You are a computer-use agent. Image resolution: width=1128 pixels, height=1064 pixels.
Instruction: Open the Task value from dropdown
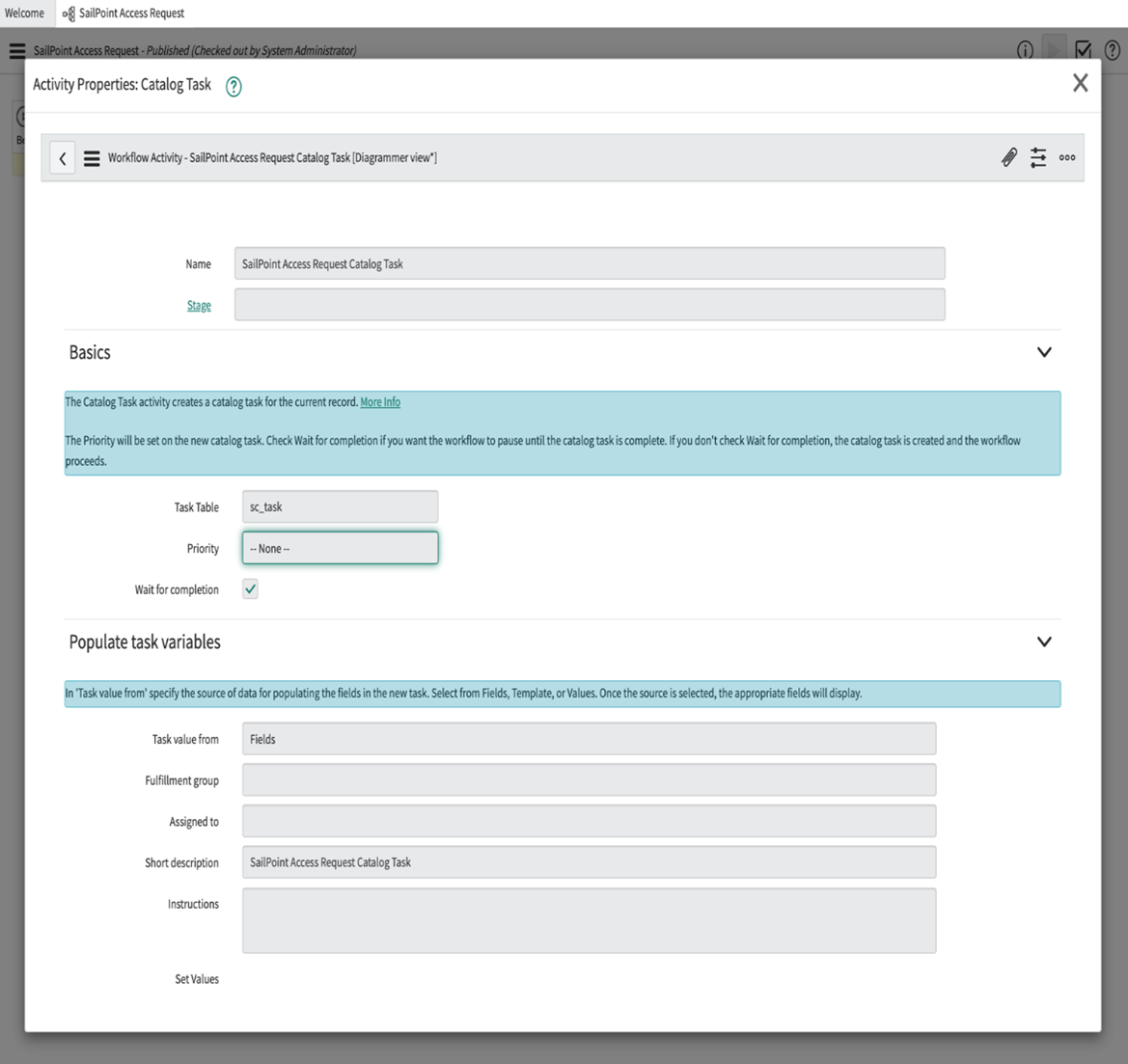coord(590,739)
